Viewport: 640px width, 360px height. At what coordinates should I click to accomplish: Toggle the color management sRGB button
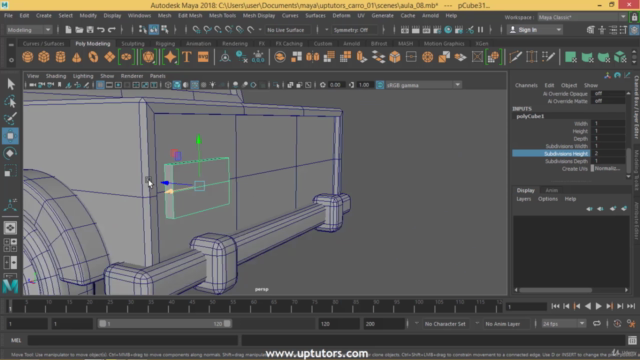[380, 85]
